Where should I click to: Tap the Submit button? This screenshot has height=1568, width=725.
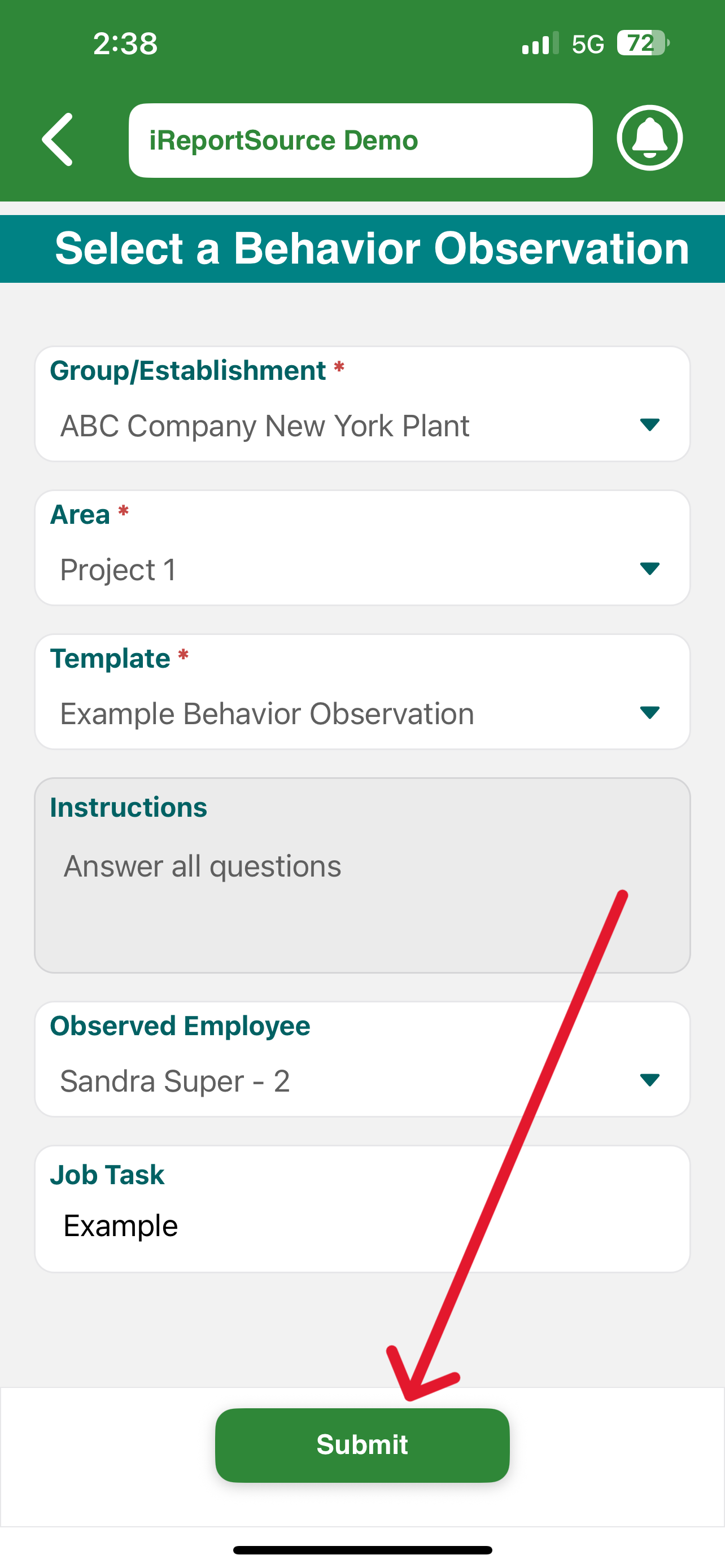[362, 1445]
